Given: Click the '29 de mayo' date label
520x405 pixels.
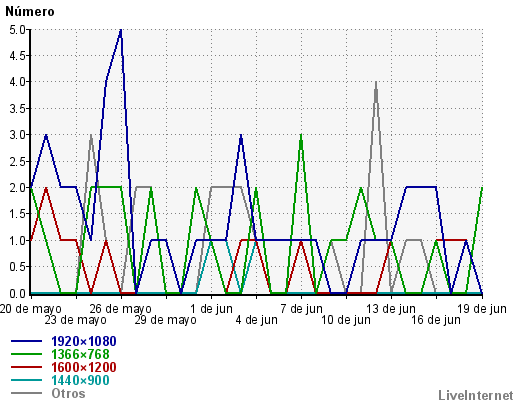Looking at the screenshot, I should coord(166,320).
